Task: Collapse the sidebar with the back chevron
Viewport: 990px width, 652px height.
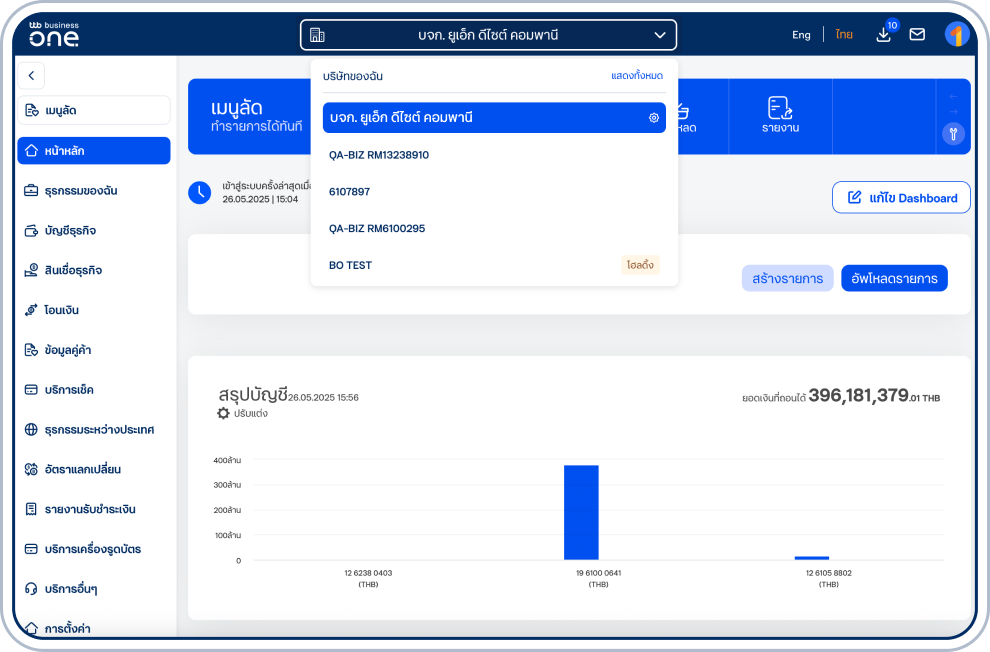Action: [31, 75]
